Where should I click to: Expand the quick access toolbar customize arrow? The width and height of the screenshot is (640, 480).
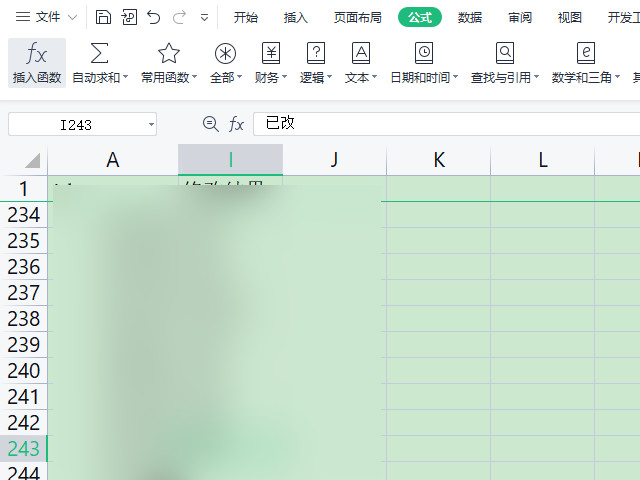pos(204,18)
